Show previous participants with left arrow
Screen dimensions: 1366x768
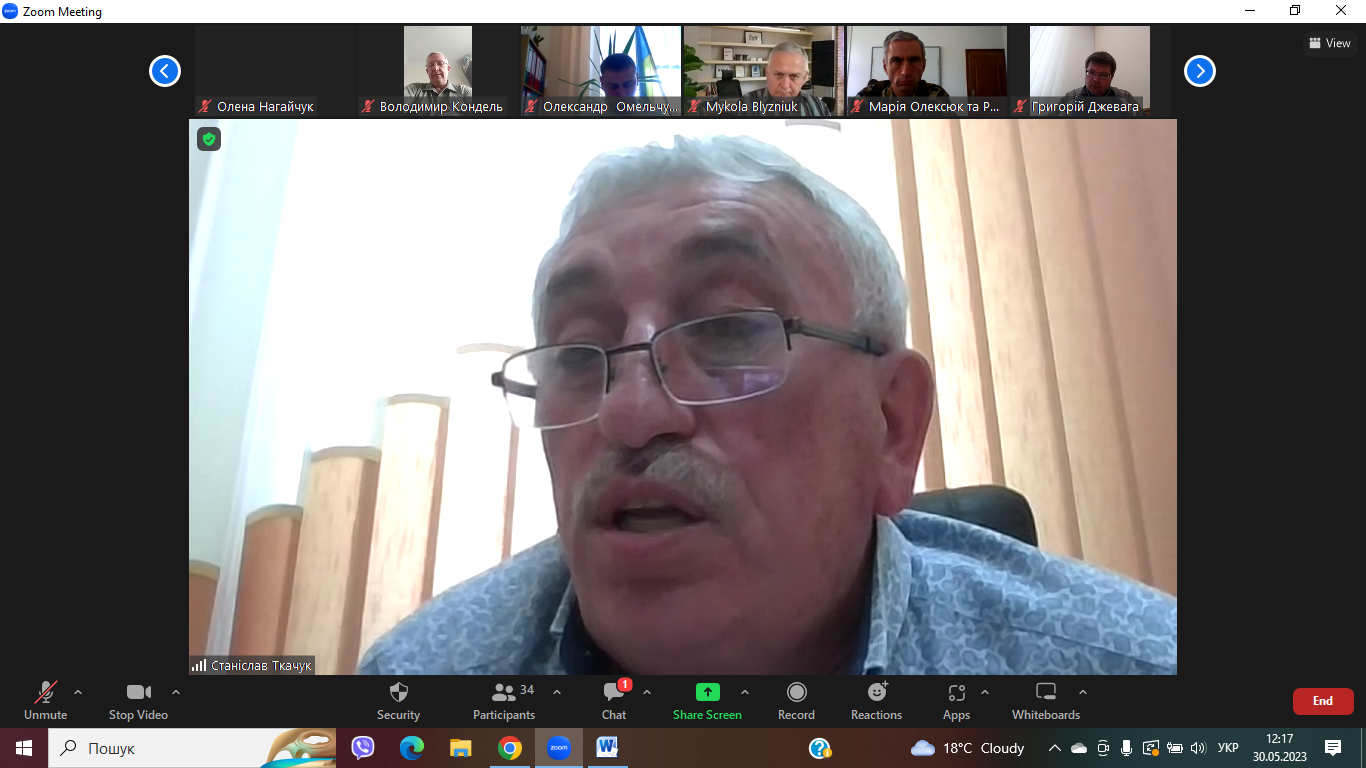165,71
